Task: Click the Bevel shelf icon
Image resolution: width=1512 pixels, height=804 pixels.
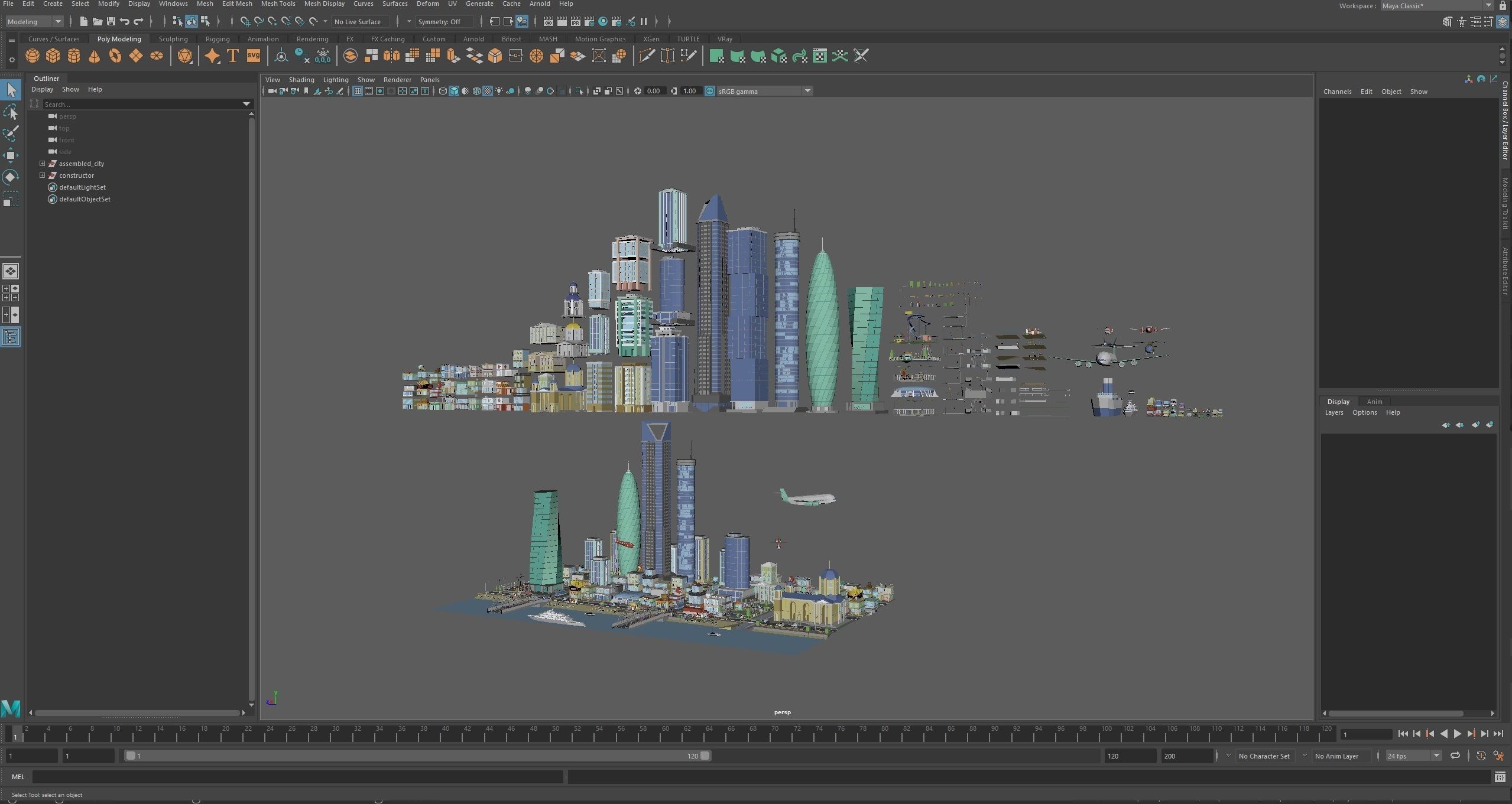Action: [495, 56]
